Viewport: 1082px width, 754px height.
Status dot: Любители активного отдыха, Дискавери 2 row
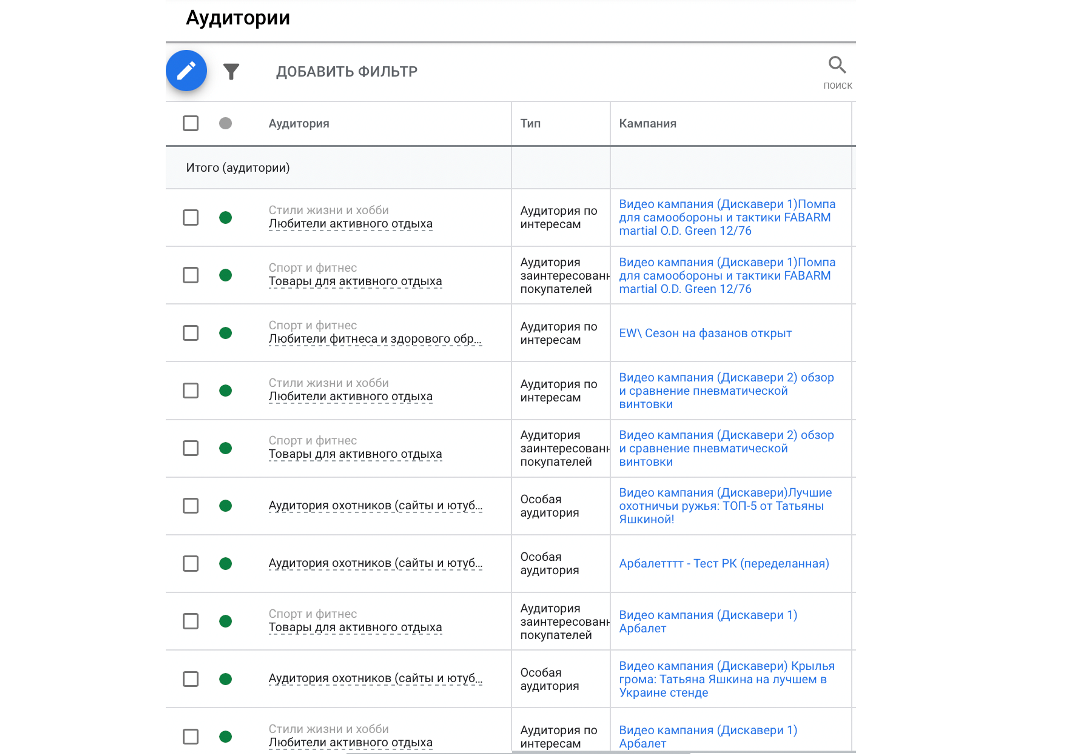[226, 390]
